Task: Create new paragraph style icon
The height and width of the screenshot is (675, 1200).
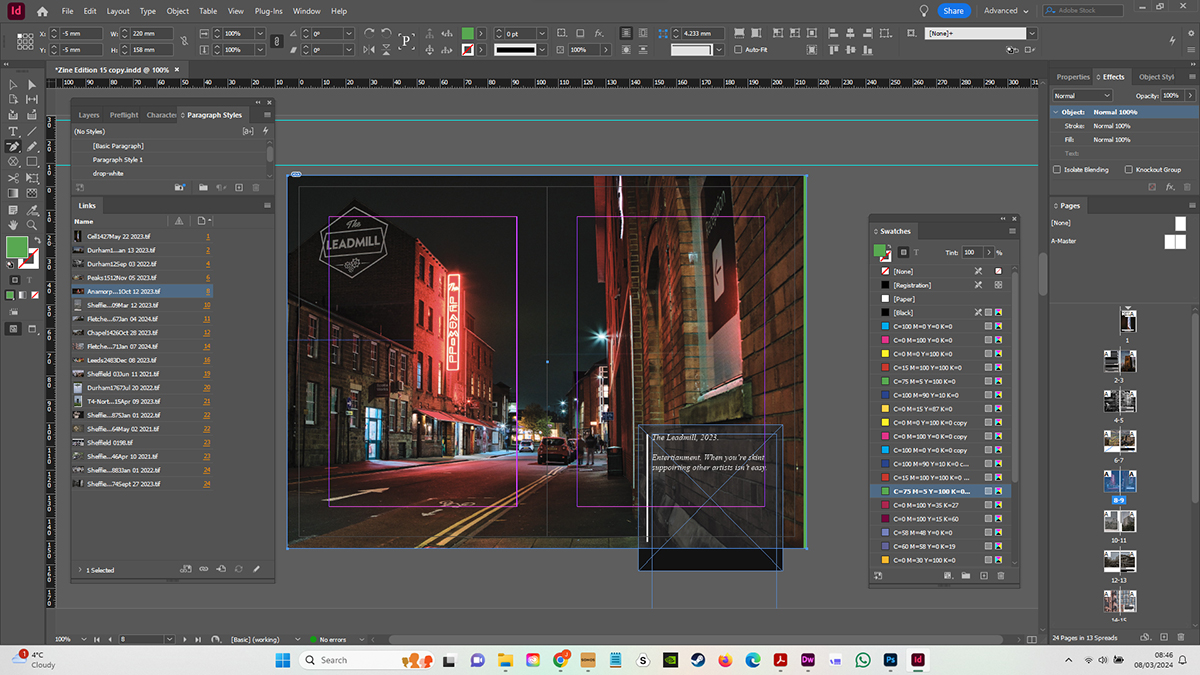Action: point(239,187)
